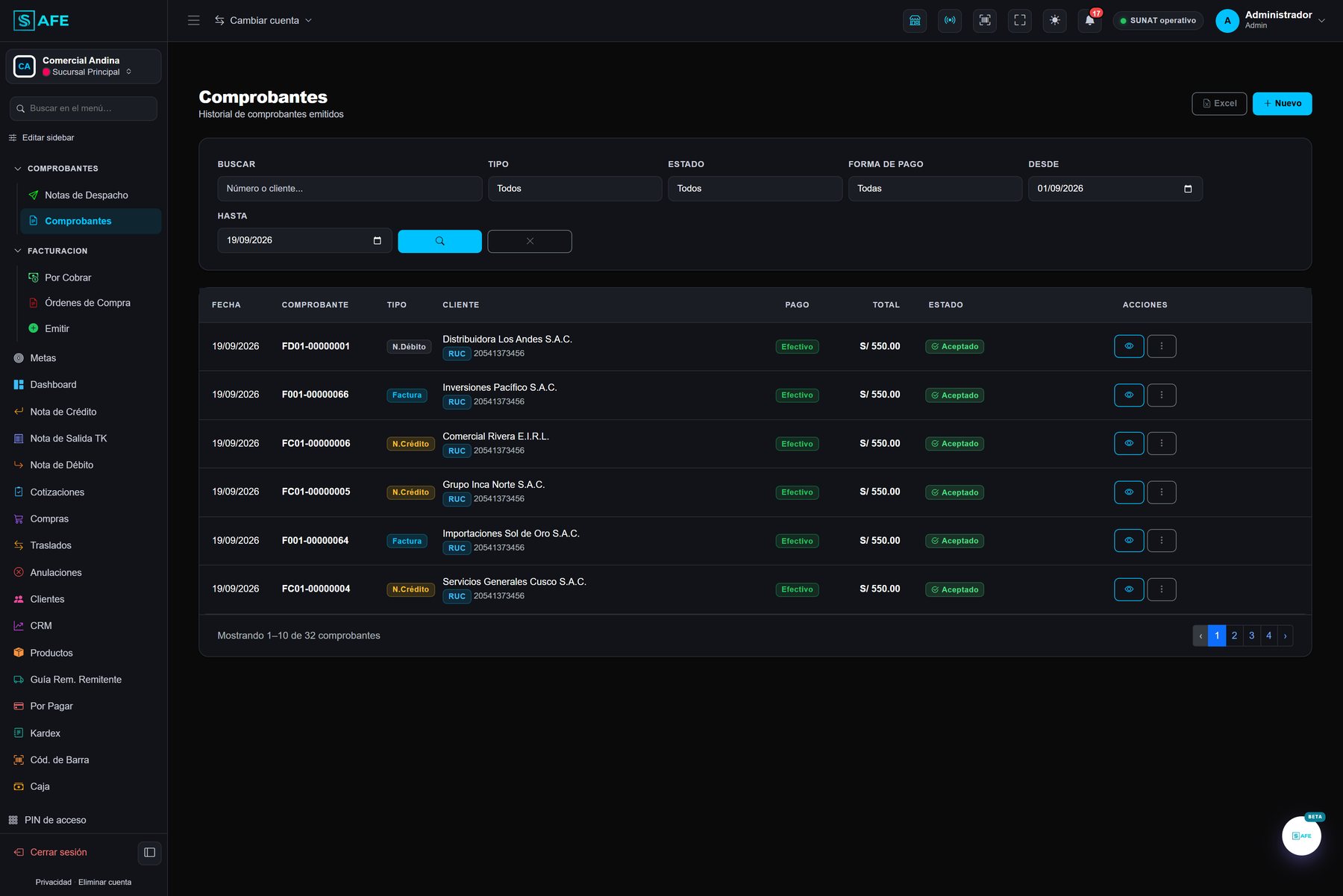Image resolution: width=1343 pixels, height=896 pixels.
Task: Open the Tipo filter dropdown
Action: coord(575,189)
